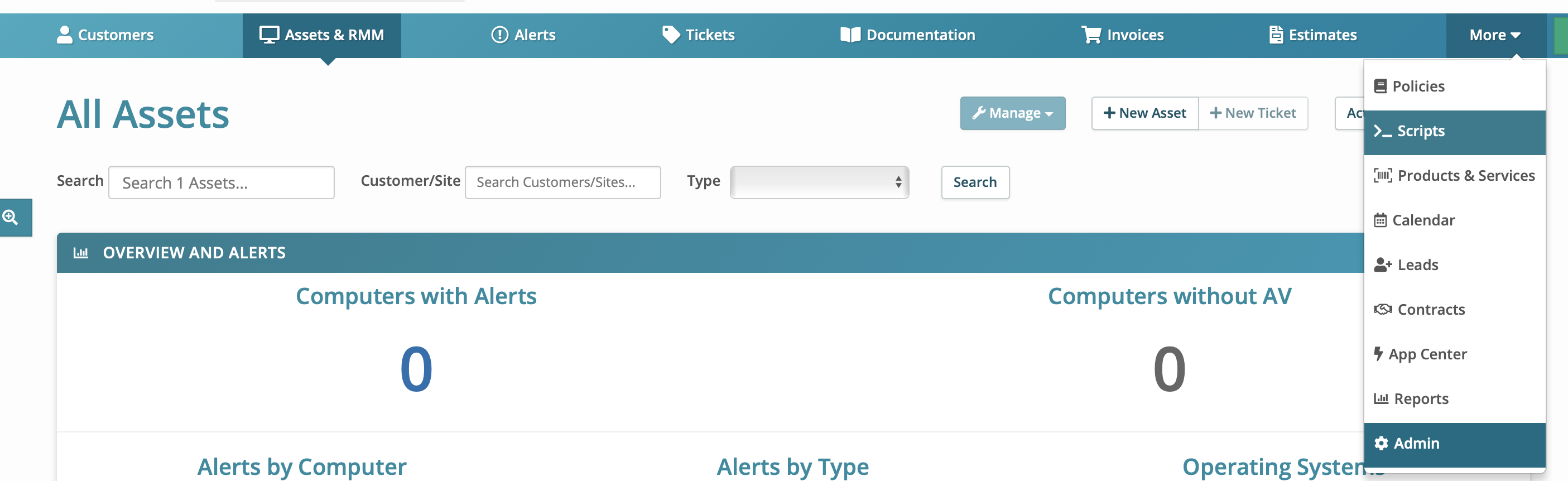Image resolution: width=1568 pixels, height=481 pixels.
Task: Go to the Tickets tab
Action: coord(698,35)
